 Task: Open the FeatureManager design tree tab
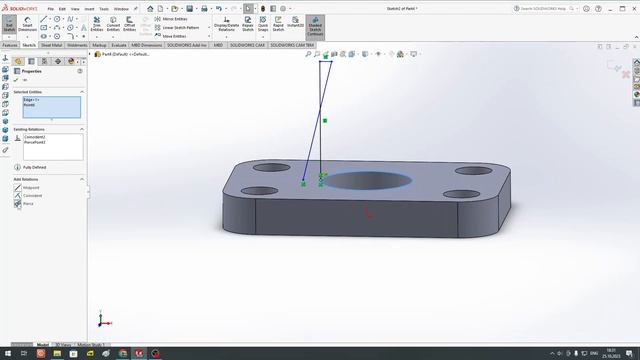(18, 61)
